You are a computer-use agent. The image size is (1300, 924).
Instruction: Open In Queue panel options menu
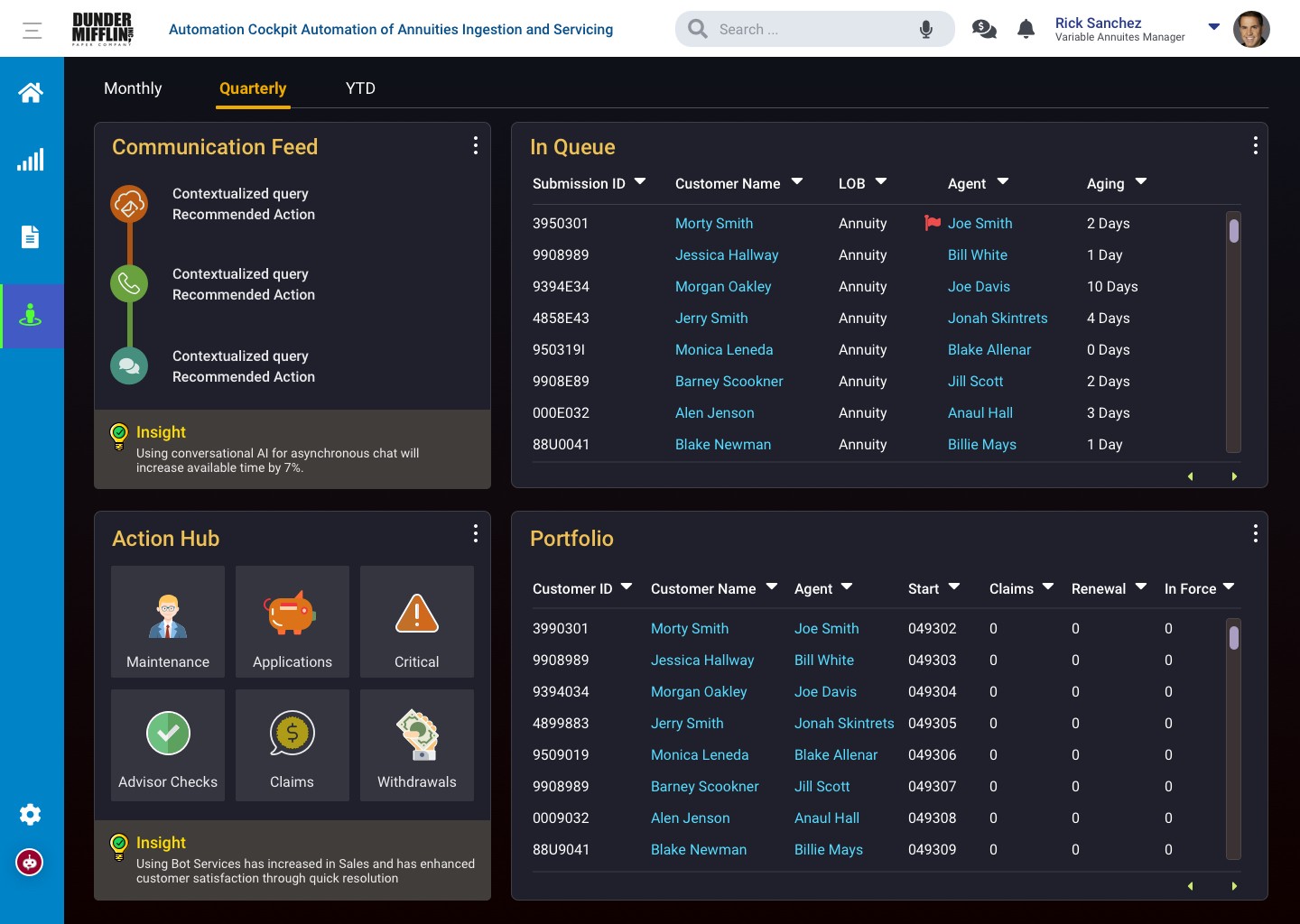pos(1256,145)
